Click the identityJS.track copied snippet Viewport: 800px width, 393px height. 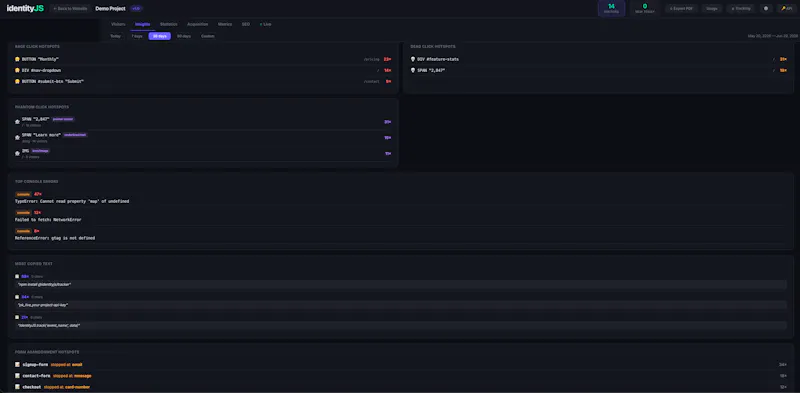(401, 325)
